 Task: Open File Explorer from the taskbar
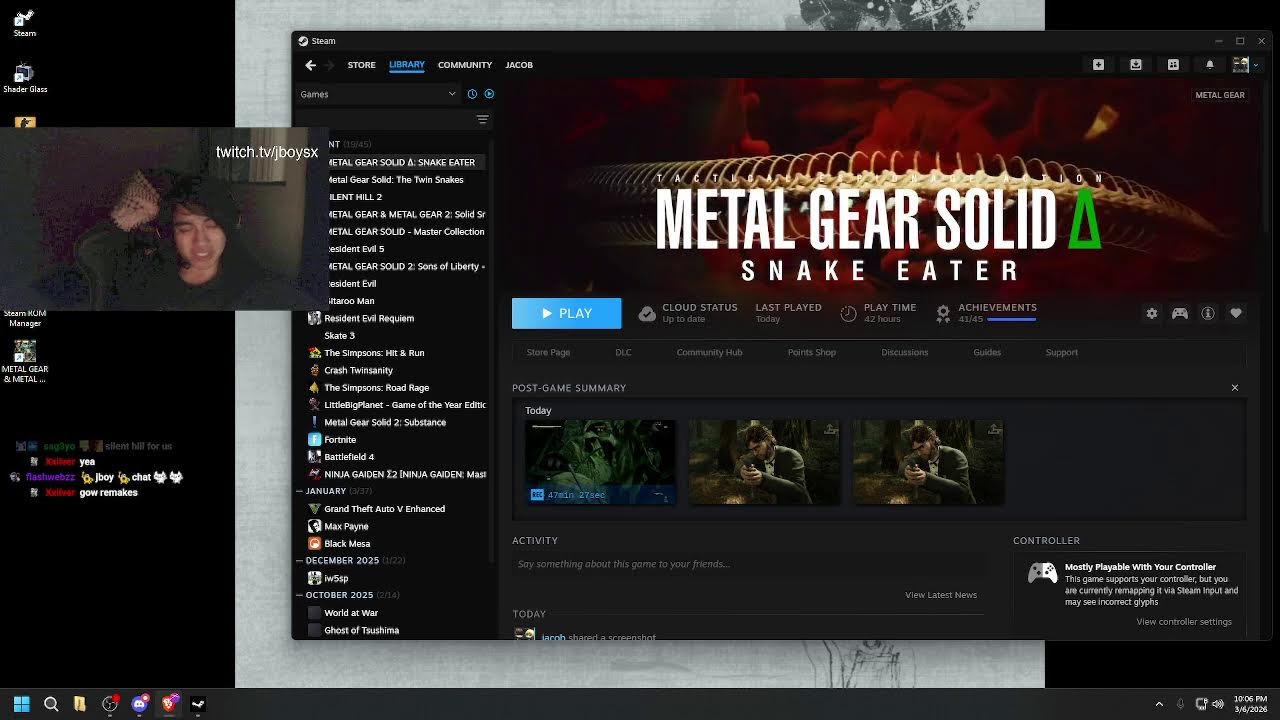[x=80, y=704]
